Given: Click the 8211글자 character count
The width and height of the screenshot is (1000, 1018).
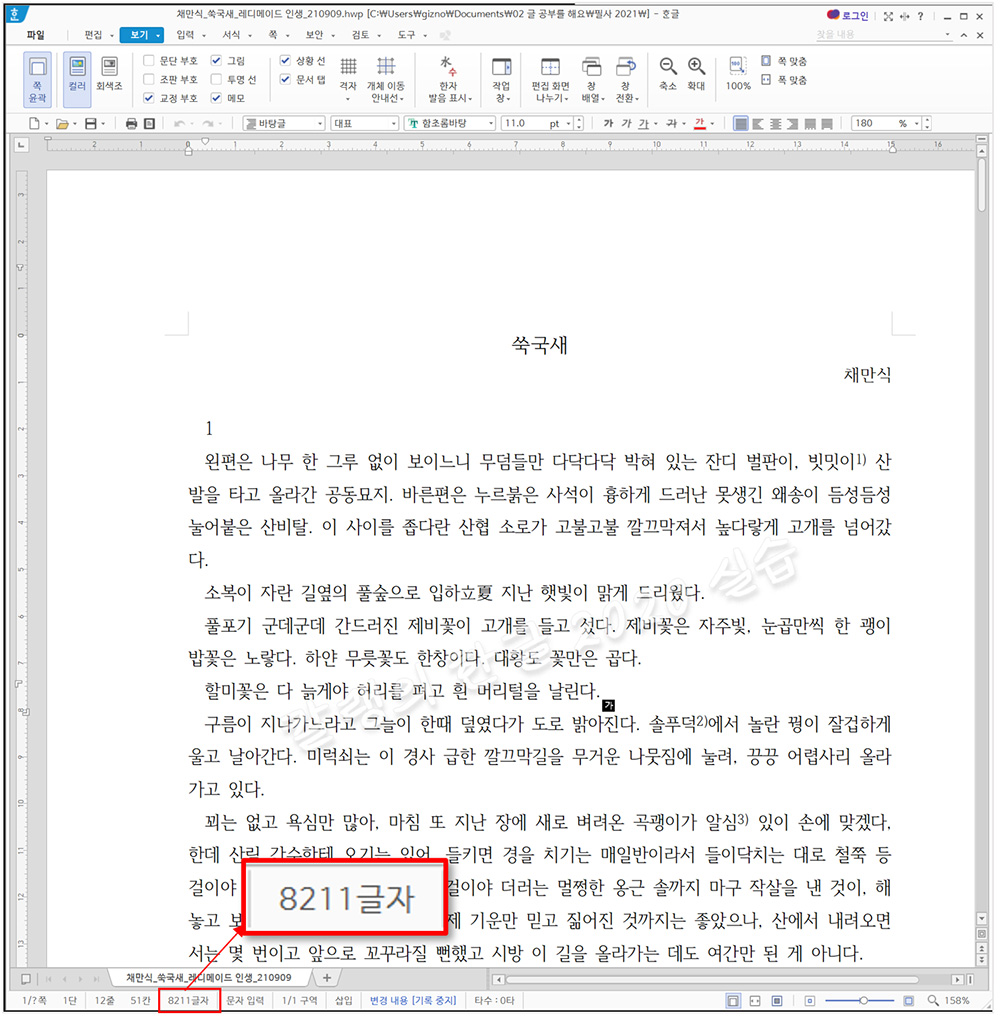Looking at the screenshot, I should tap(188, 1000).
